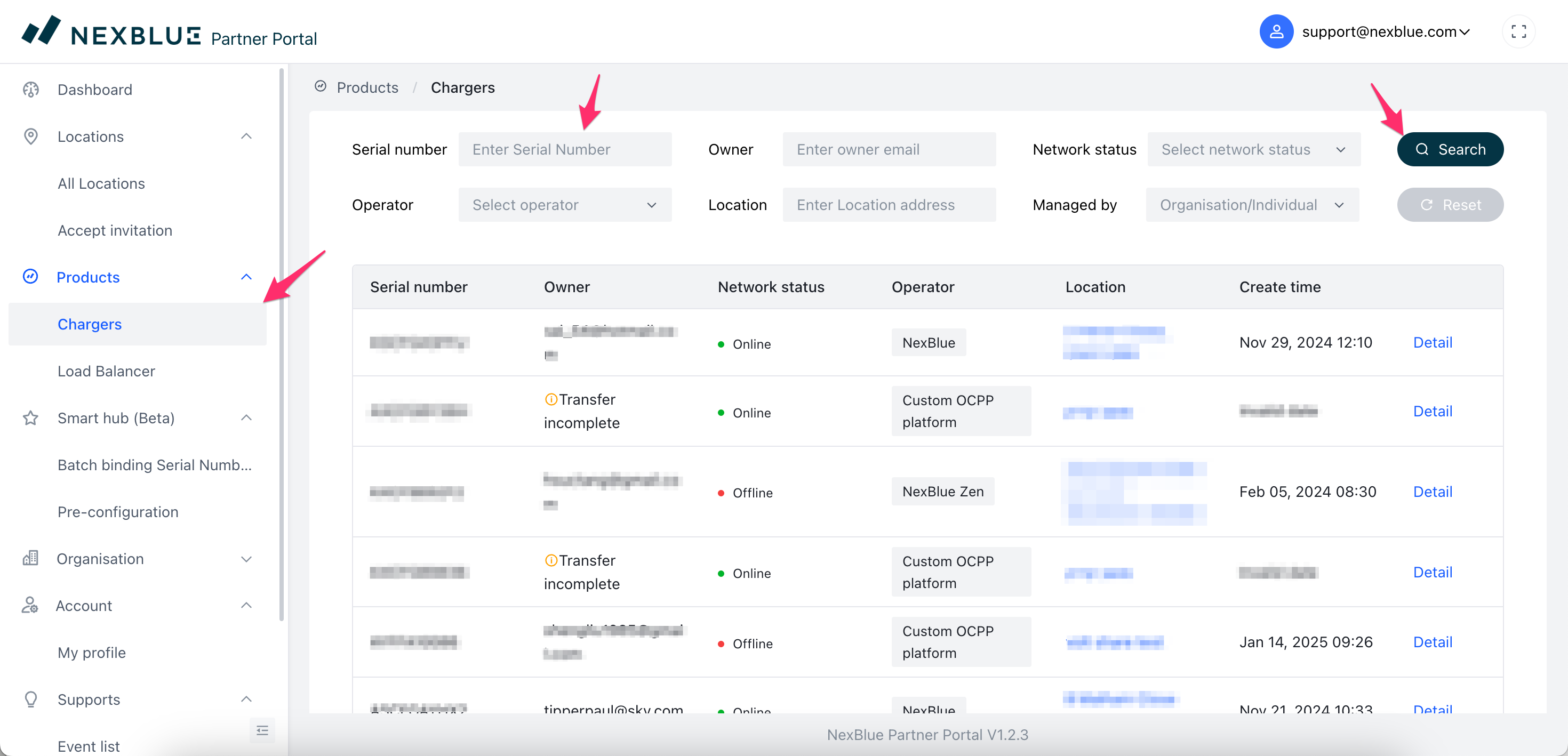Click the Locations pin icon
The width and height of the screenshot is (1568, 756).
[x=30, y=136]
